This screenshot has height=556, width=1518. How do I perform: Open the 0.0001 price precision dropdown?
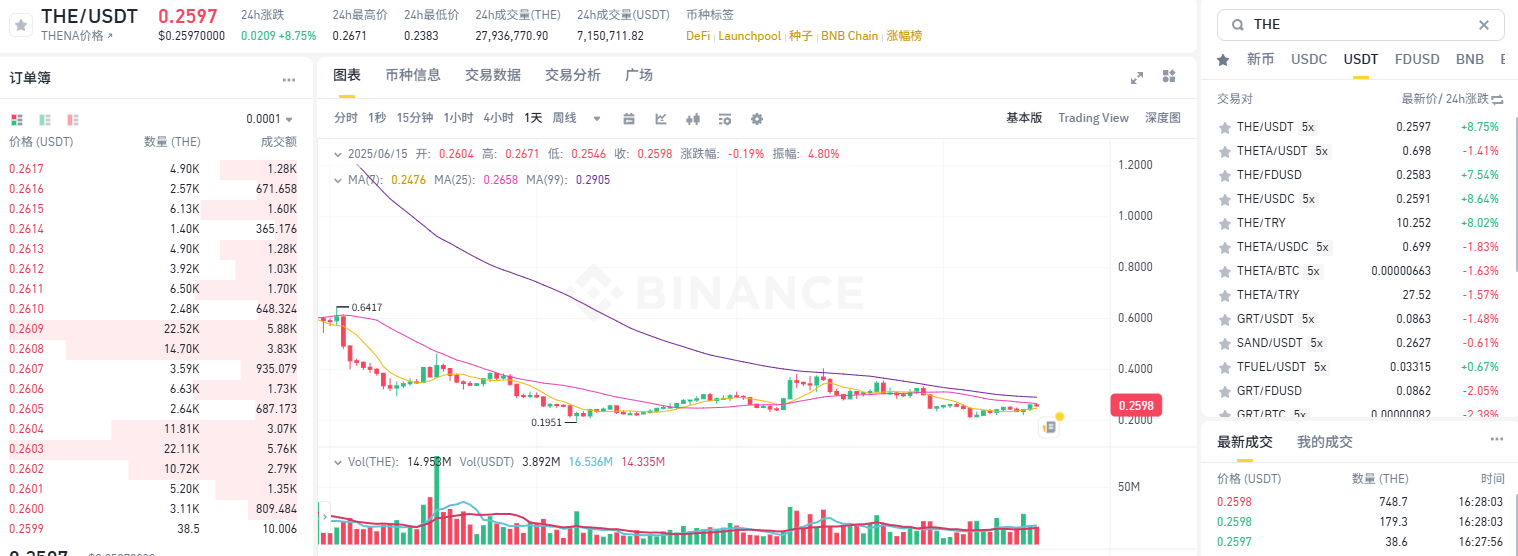point(270,119)
